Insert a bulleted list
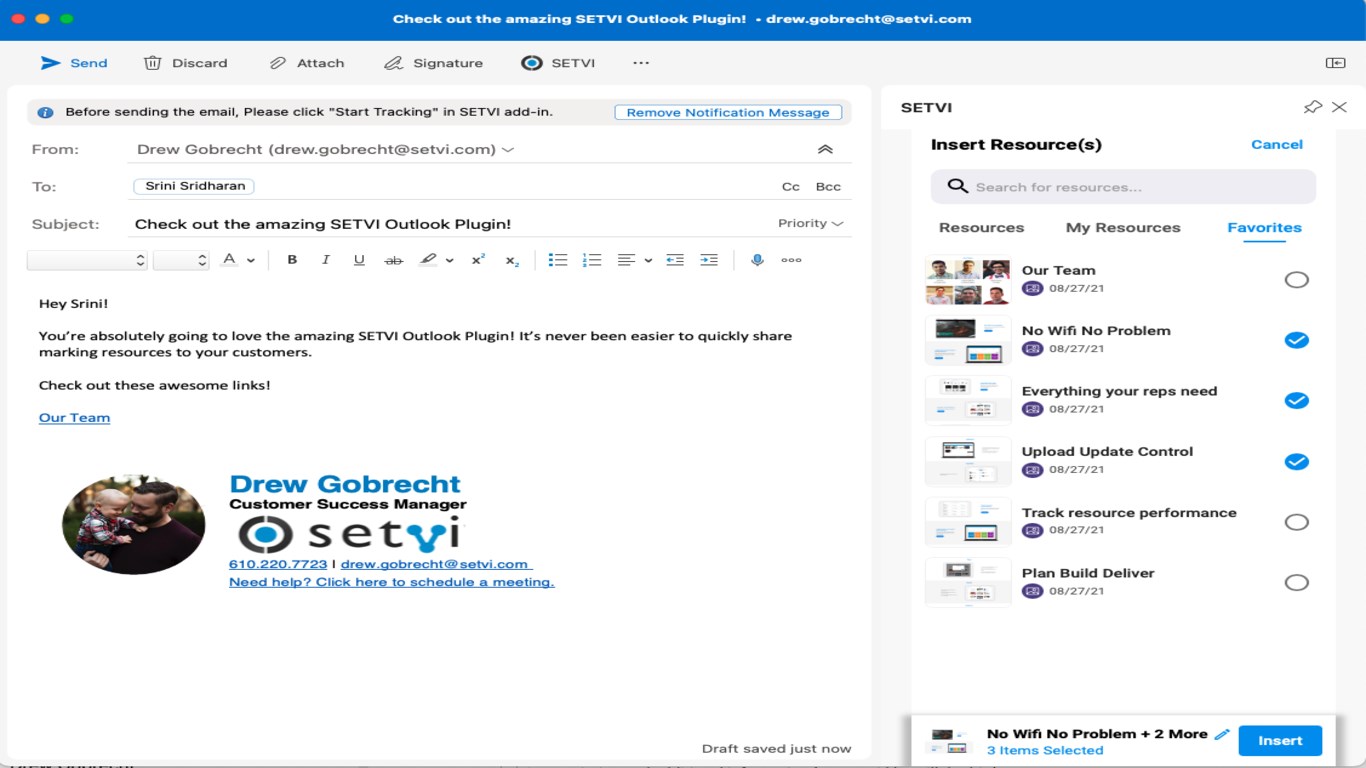The width and height of the screenshot is (1366, 768). tap(558, 260)
